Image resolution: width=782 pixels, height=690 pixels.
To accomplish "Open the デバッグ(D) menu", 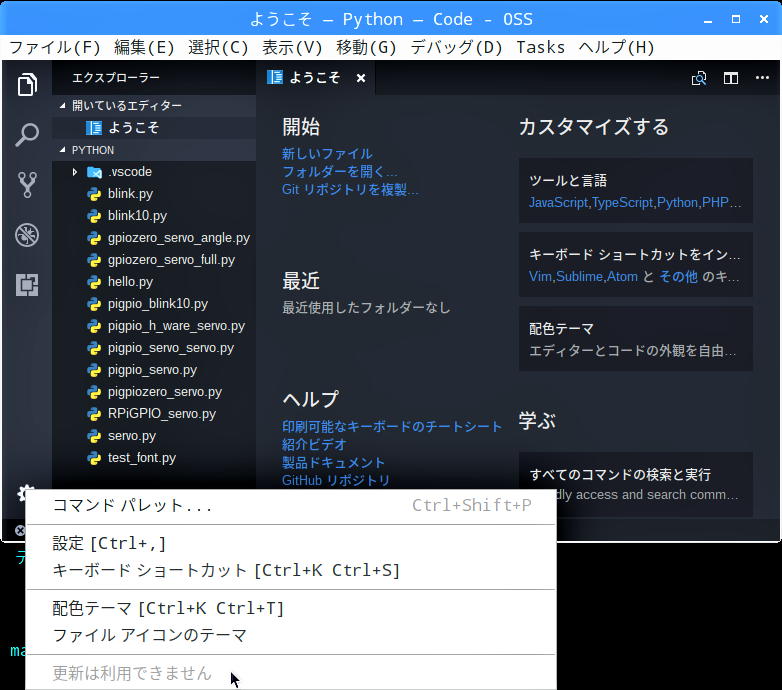I will click(456, 47).
